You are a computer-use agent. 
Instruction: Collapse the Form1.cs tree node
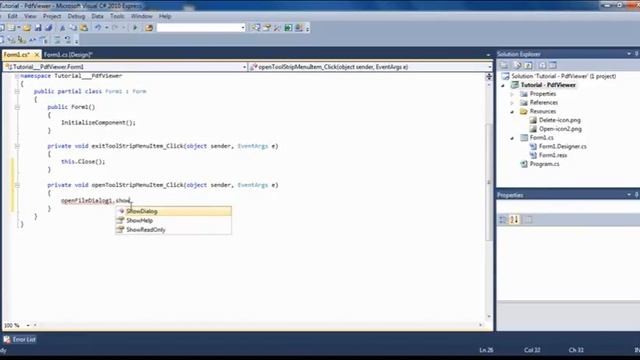pyautogui.click(x=512, y=138)
